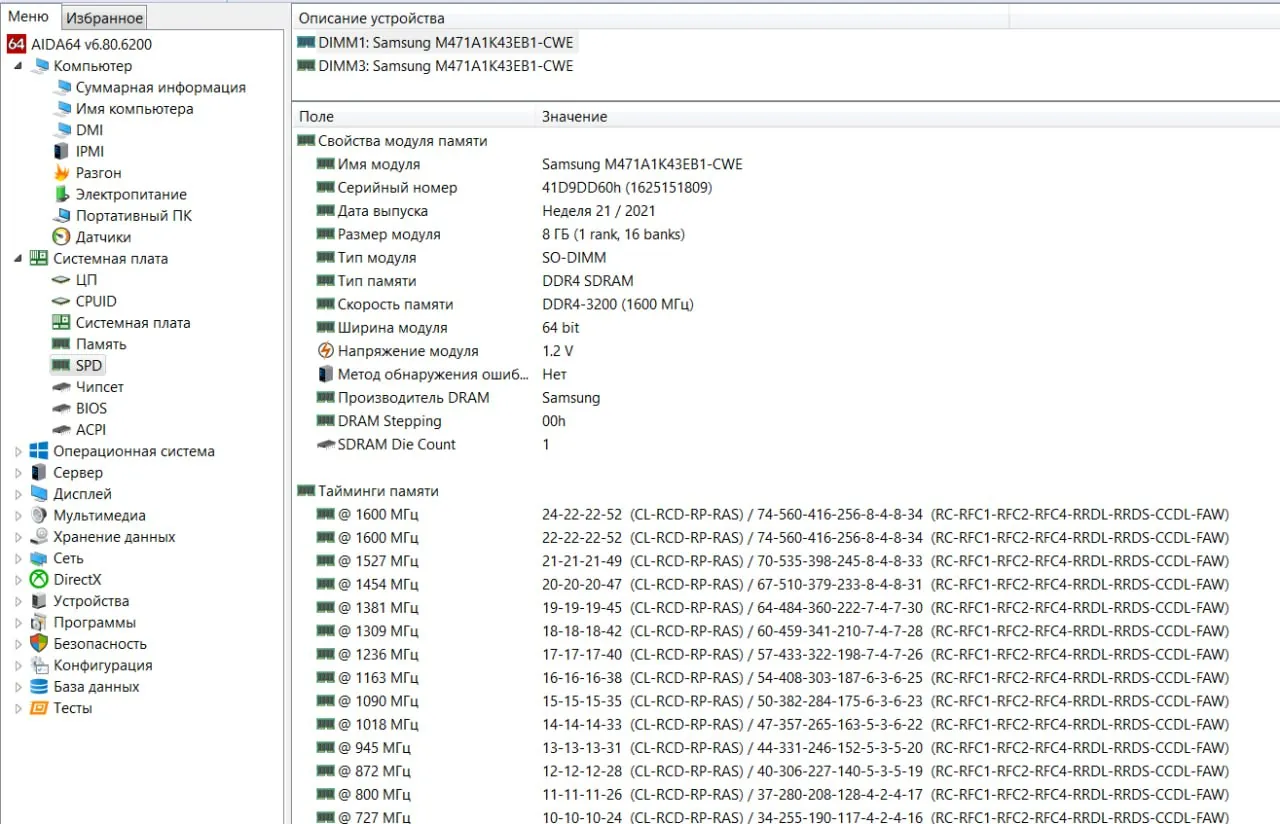Screen dimensions: 1280x824
Task: Select the Серийный номер row
Action: click(786, 187)
